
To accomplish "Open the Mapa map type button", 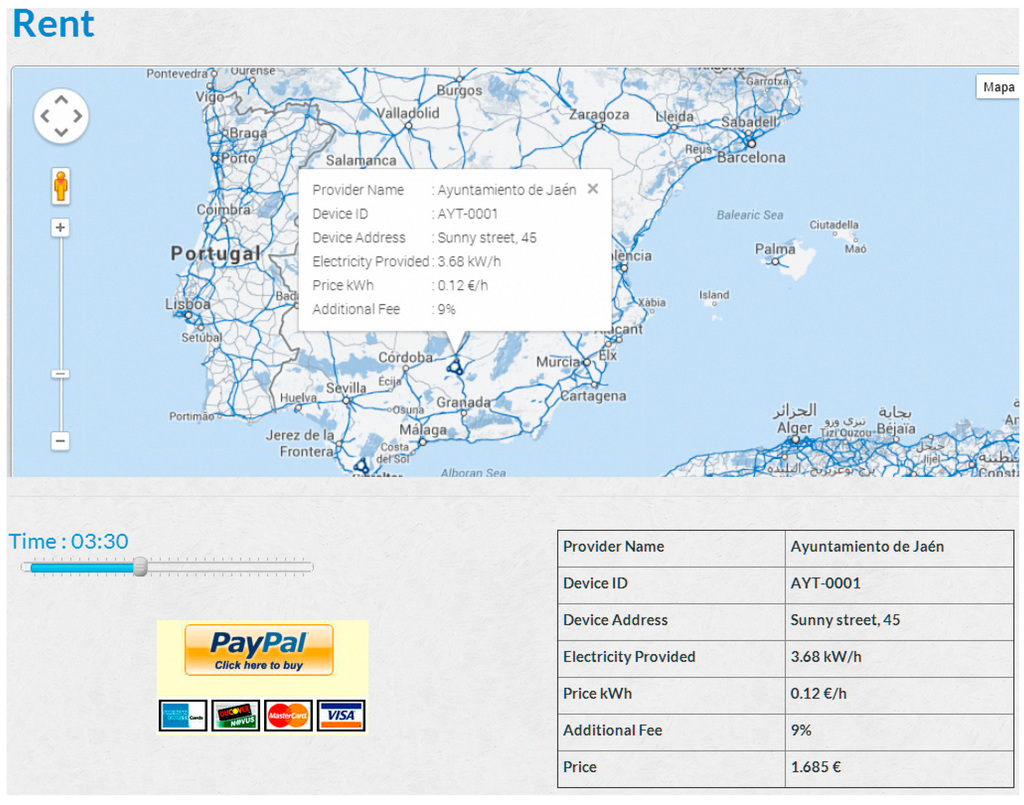I will point(998,87).
